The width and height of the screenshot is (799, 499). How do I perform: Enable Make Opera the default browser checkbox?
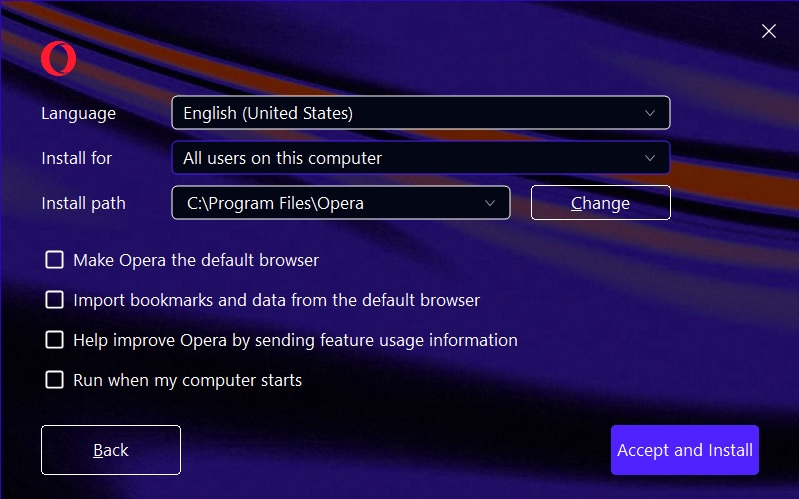pyautogui.click(x=55, y=260)
